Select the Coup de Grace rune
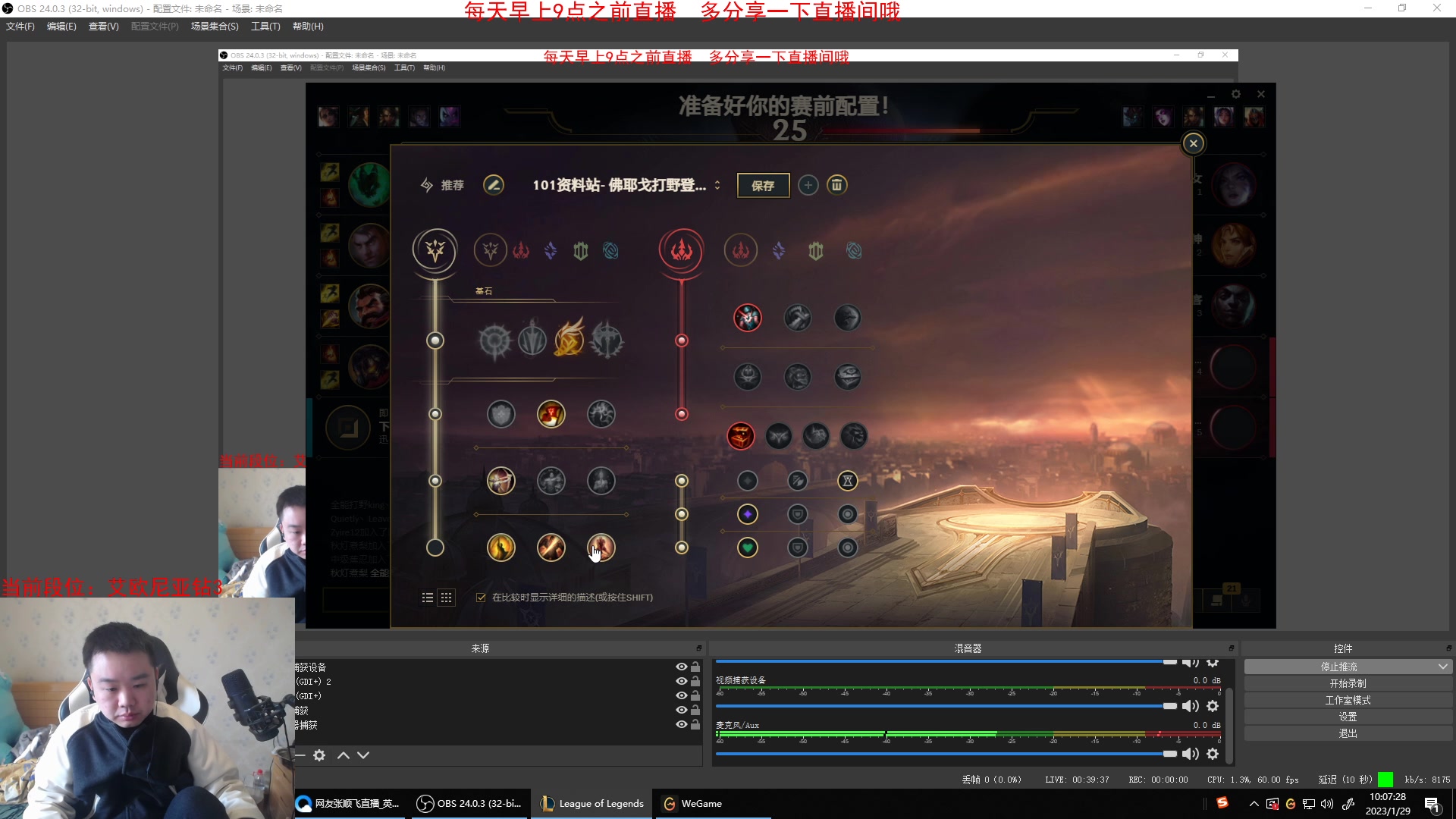The height and width of the screenshot is (819, 1456). (x=501, y=548)
